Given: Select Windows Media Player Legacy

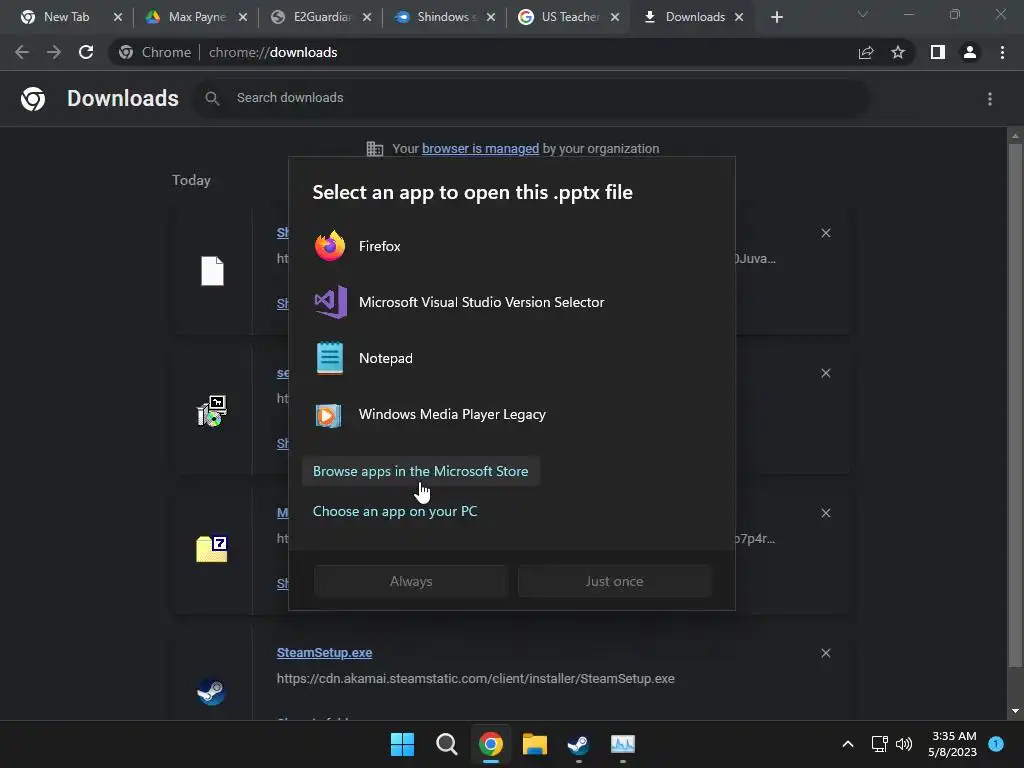Looking at the screenshot, I should click(512, 414).
